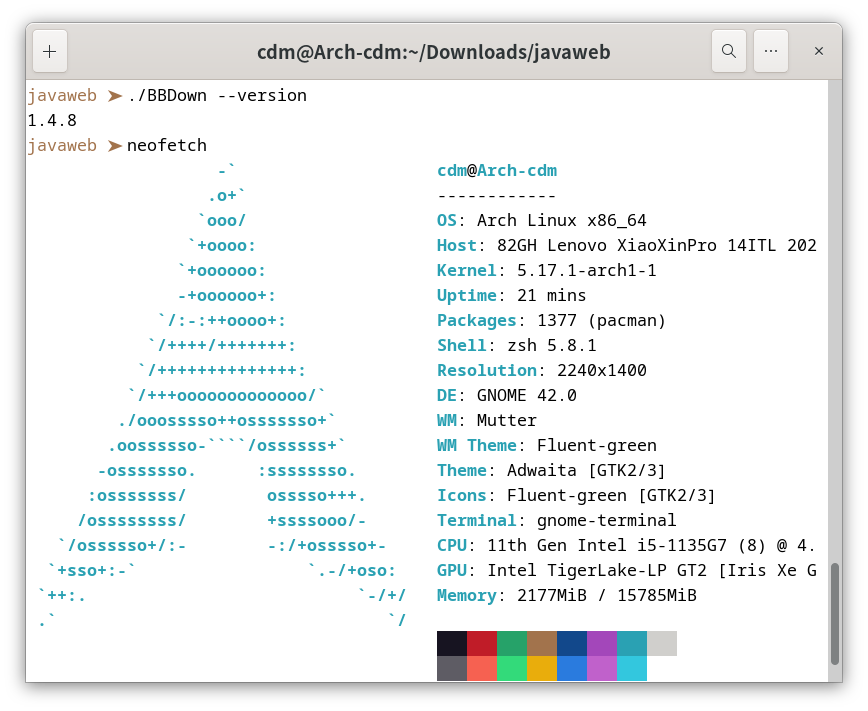868x711 pixels.
Task: Click the './BBDown --version' command text
Action: pyautogui.click(x=217, y=95)
